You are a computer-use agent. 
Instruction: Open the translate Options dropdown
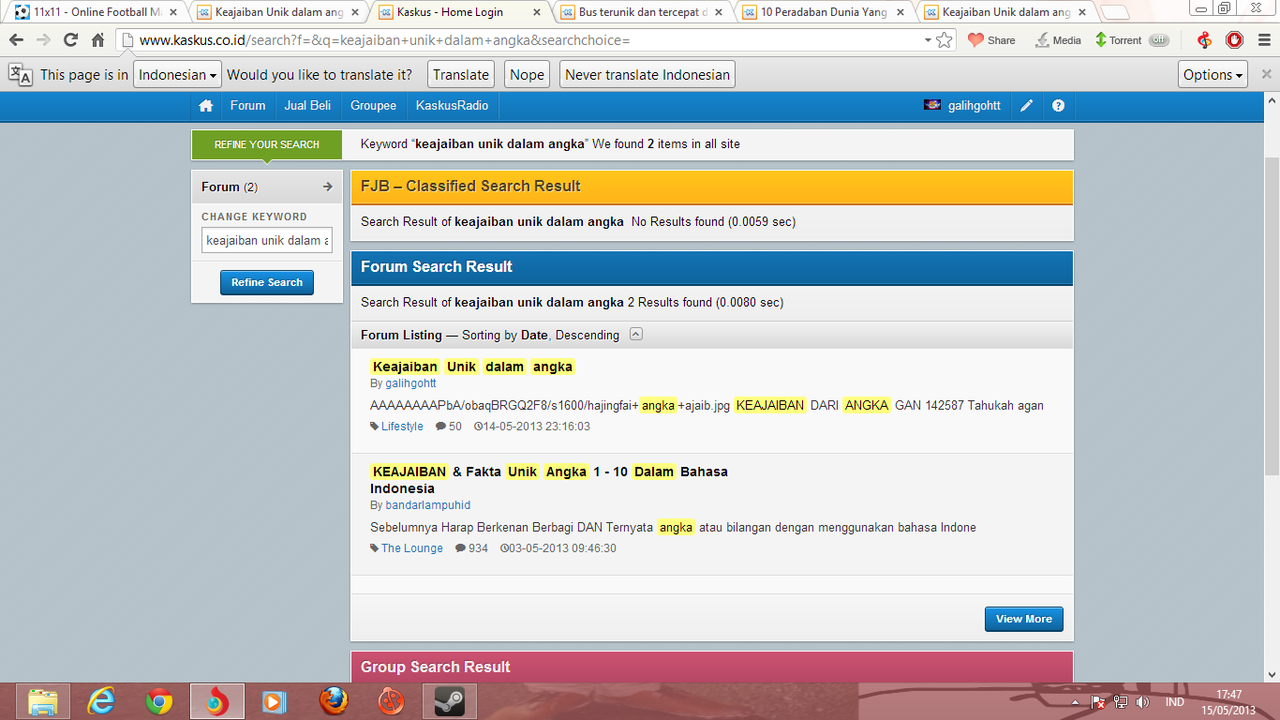1214,75
